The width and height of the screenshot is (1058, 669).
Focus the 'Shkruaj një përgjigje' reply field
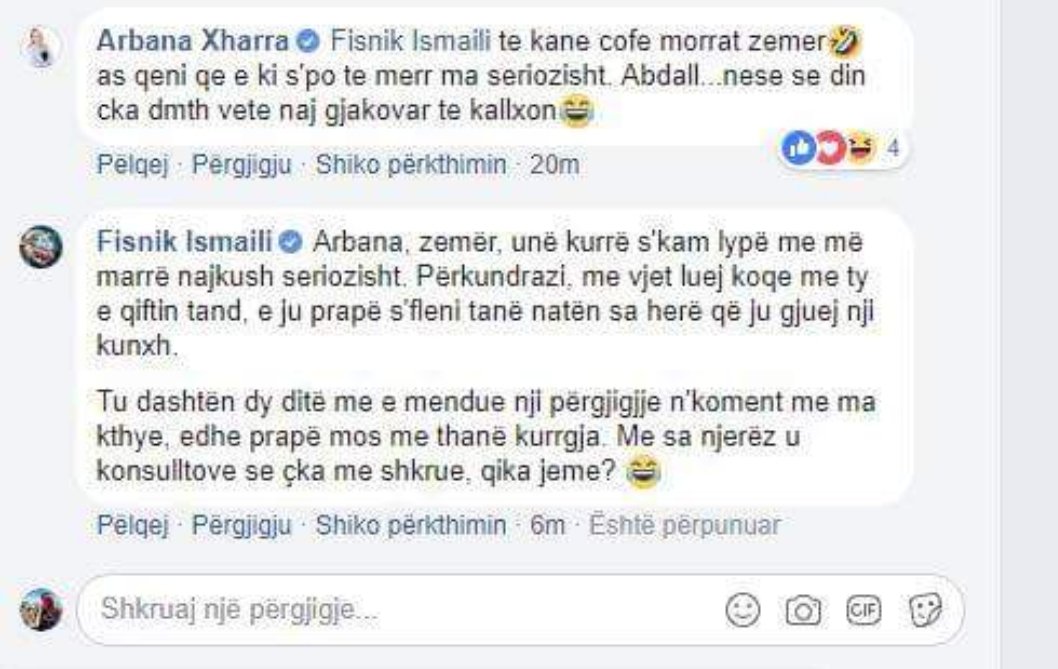(400, 609)
